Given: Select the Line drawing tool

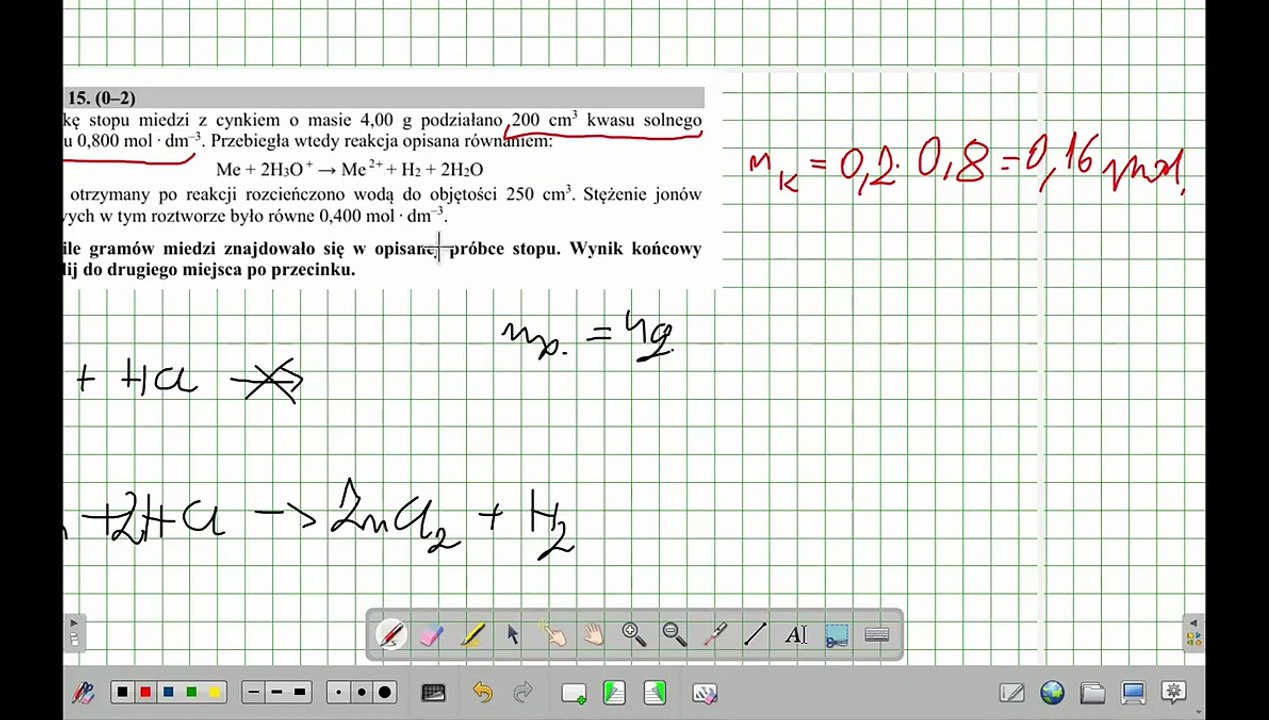Looking at the screenshot, I should pyautogui.click(x=755, y=634).
